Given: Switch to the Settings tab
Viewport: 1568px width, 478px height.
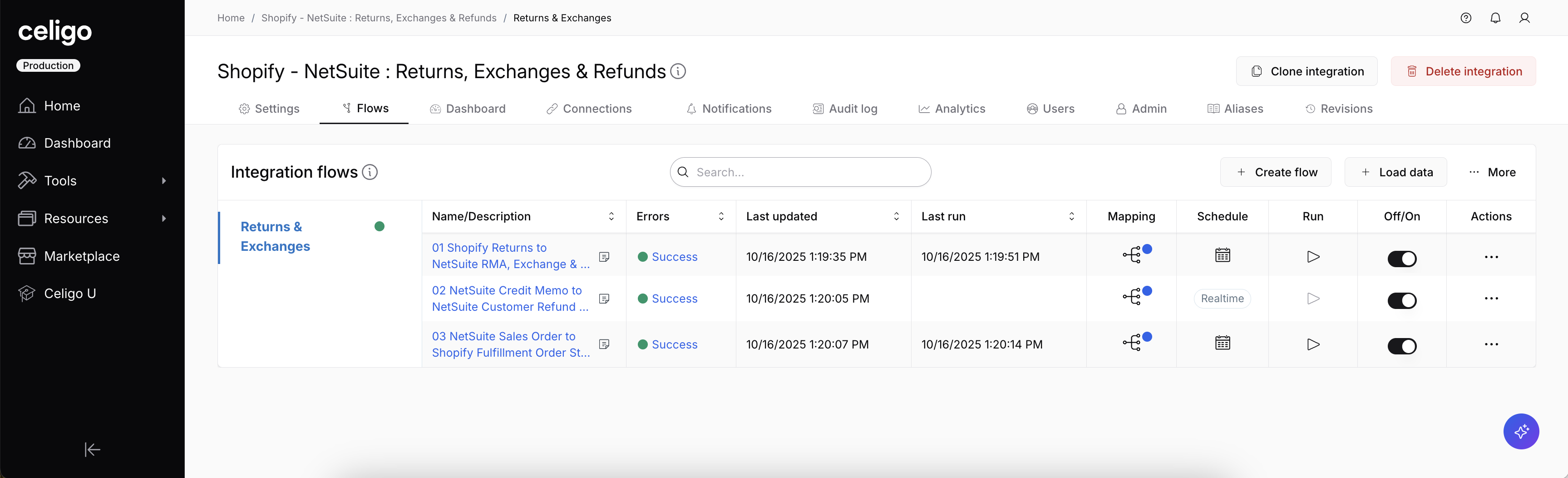Looking at the screenshot, I should pos(269,109).
